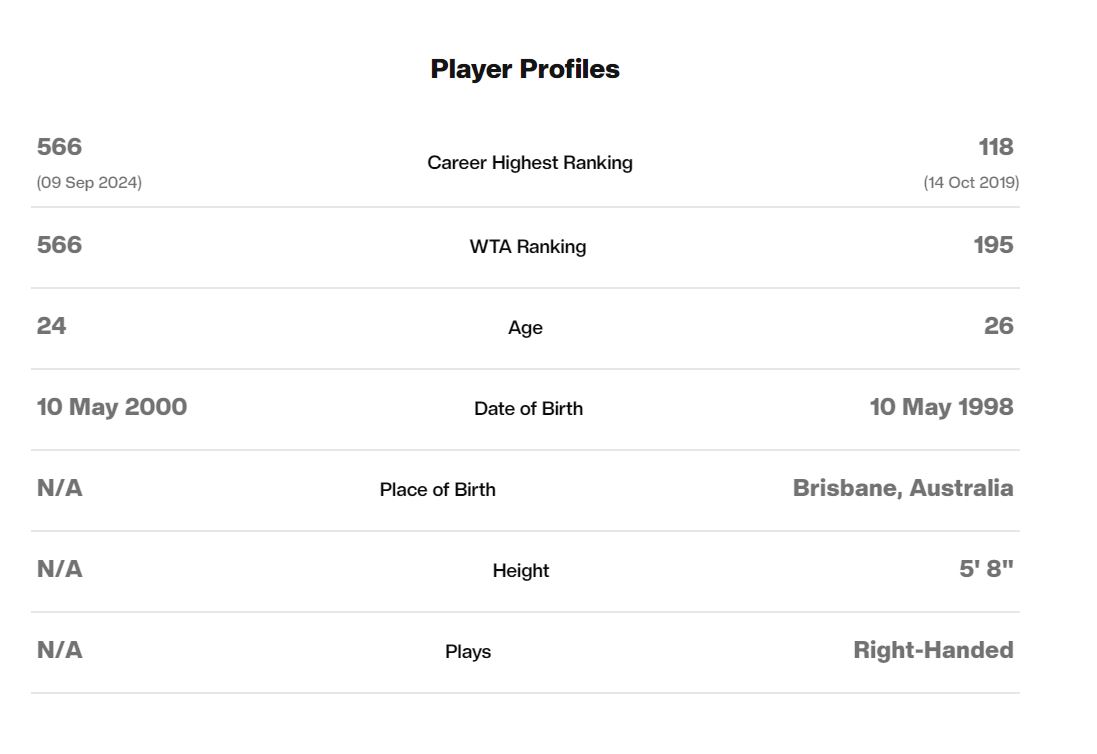Viewport: 1097px width, 754px height.
Task: Select the WTA Ranking label
Action: [528, 247]
